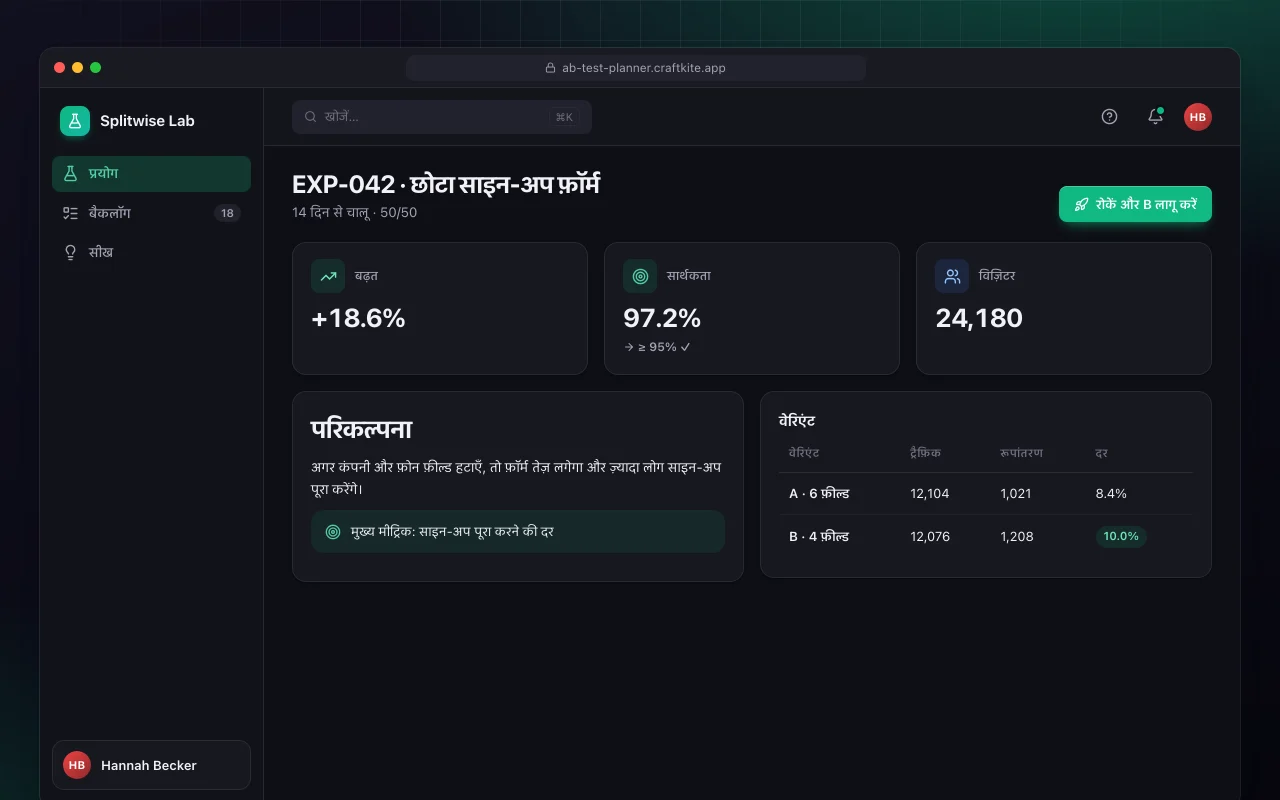
Task: Click the backlog count badge 18
Action: (x=227, y=213)
